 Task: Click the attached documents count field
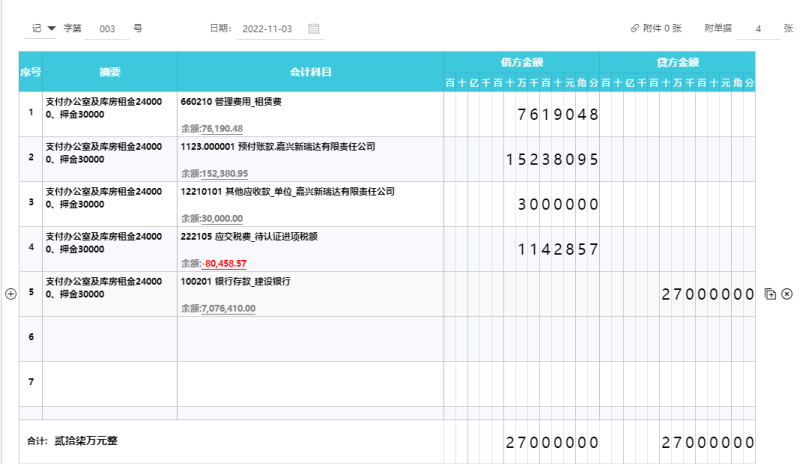coord(758,29)
